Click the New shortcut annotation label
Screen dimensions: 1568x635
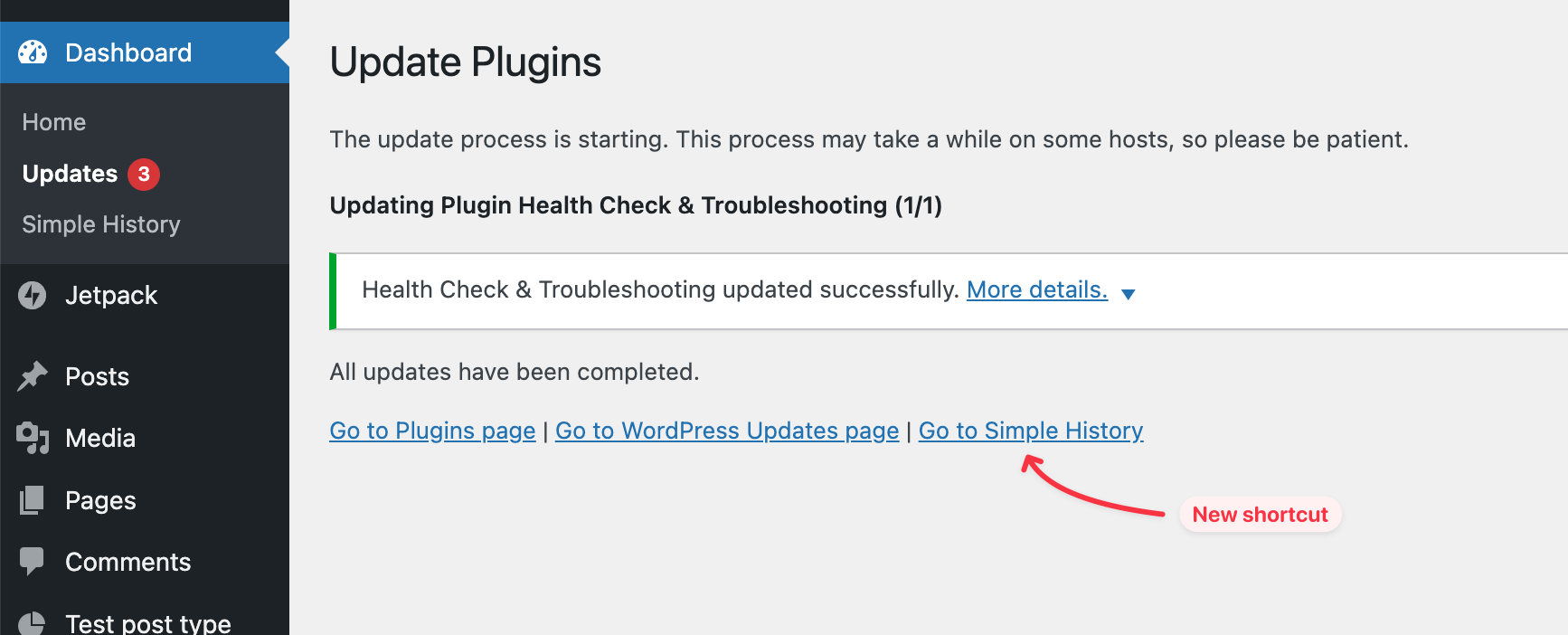(1260, 514)
